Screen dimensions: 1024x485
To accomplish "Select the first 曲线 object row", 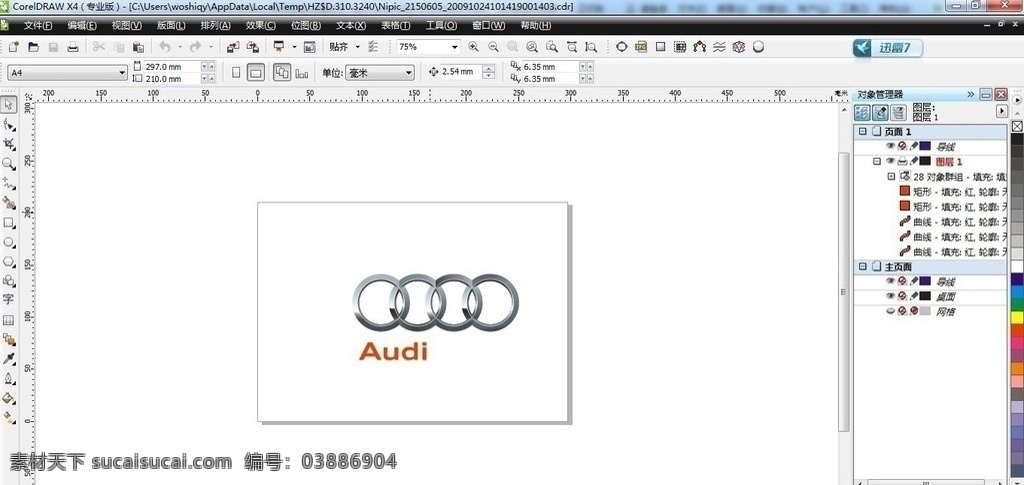I will coord(953,222).
